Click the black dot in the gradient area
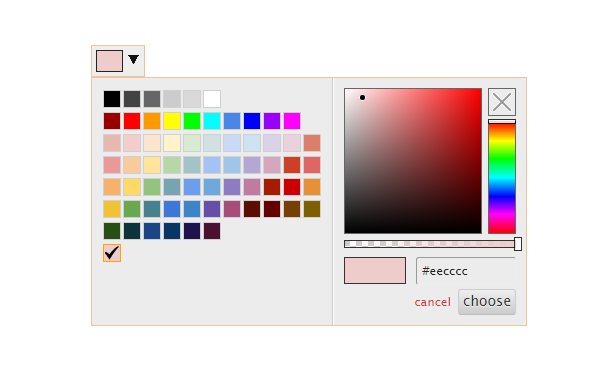The image size is (610, 378). point(362,98)
